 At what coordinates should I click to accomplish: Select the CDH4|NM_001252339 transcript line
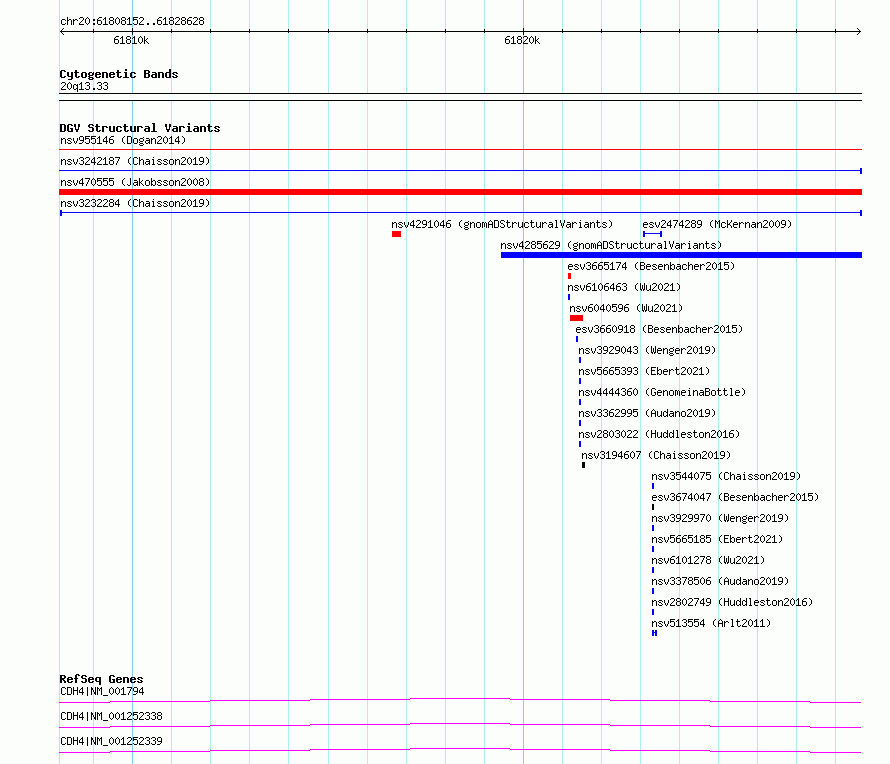point(460,750)
